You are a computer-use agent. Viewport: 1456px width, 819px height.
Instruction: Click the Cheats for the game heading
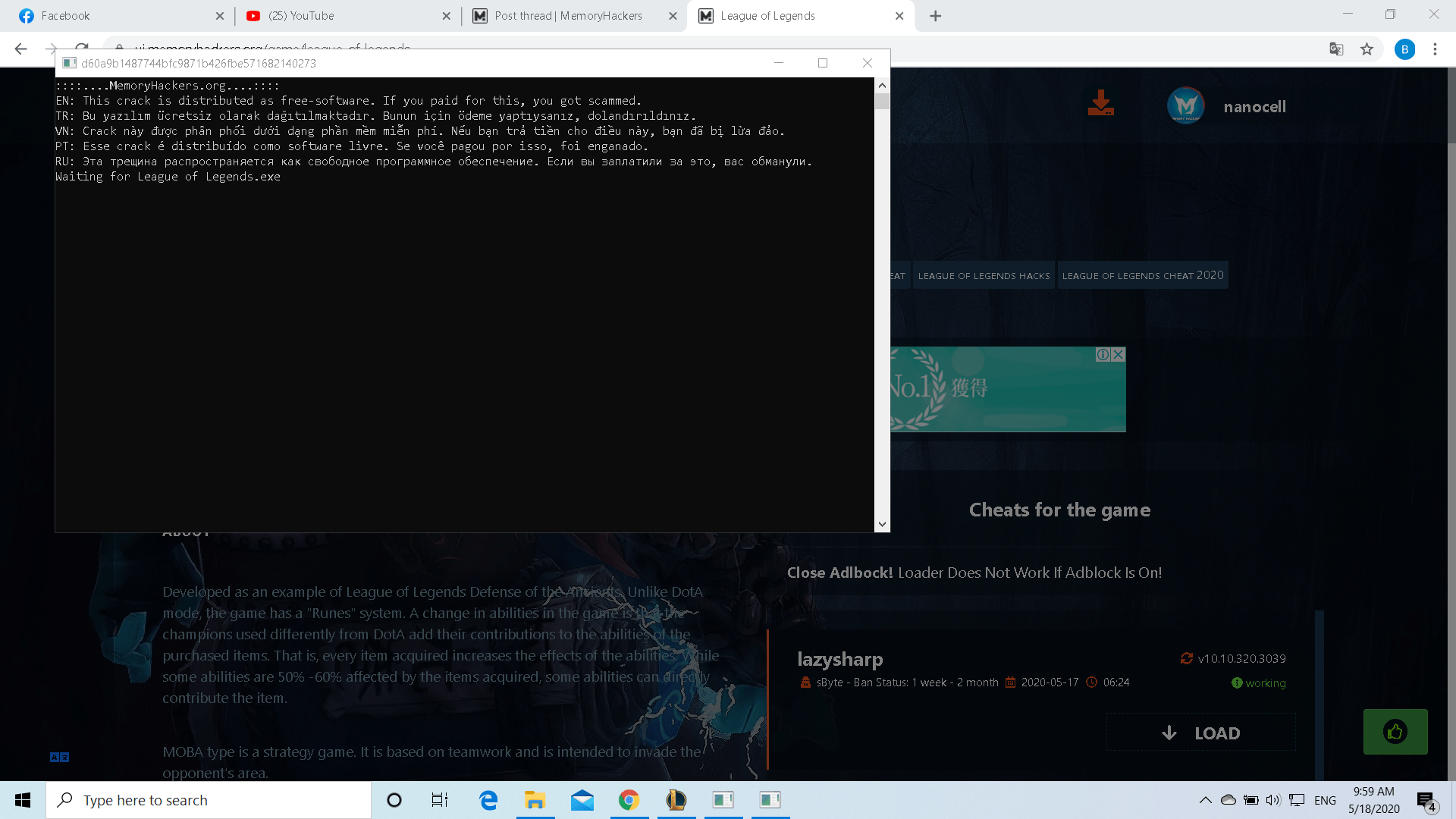[x=1059, y=510]
